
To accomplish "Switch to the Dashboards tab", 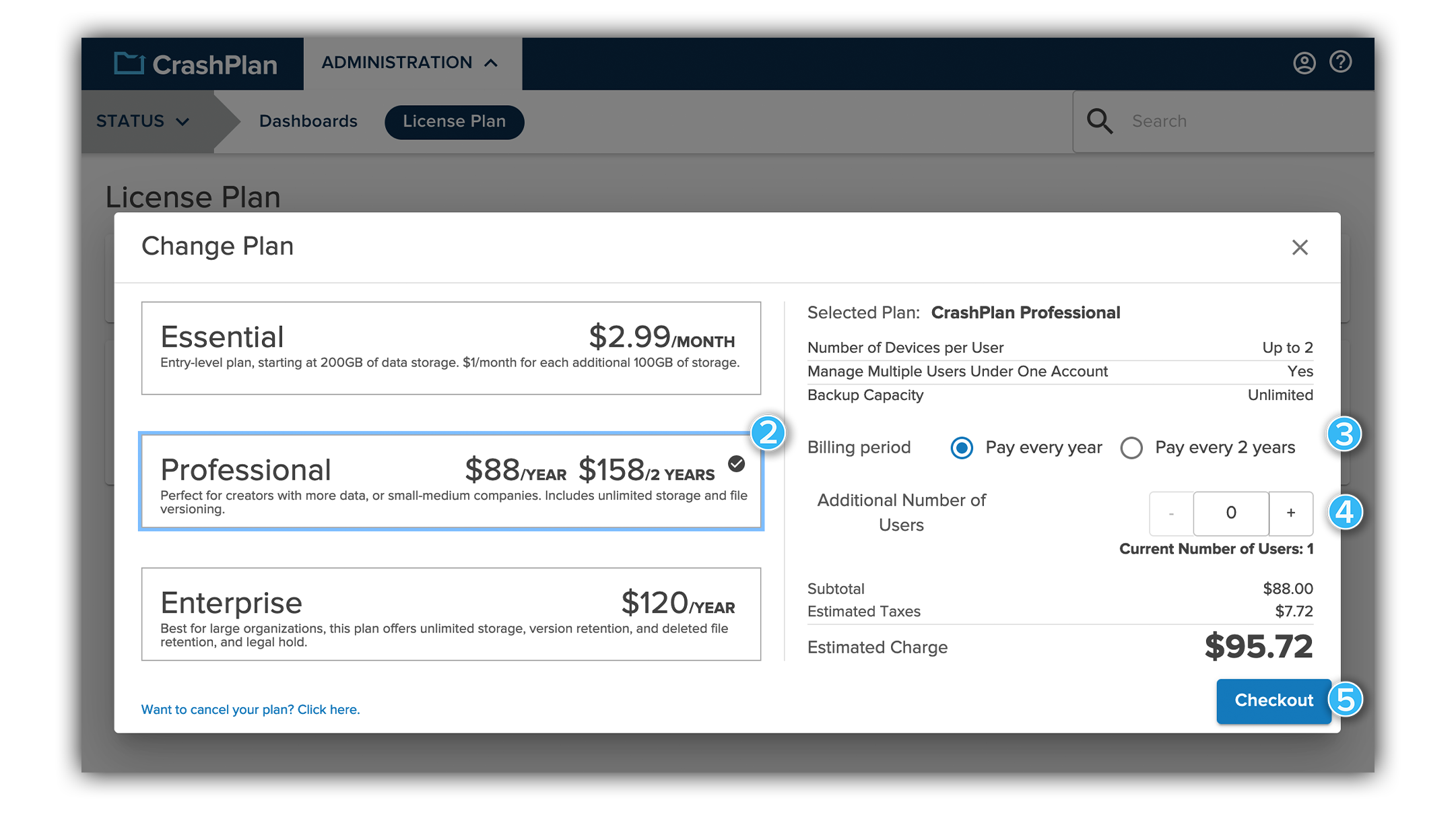I will (x=308, y=121).
